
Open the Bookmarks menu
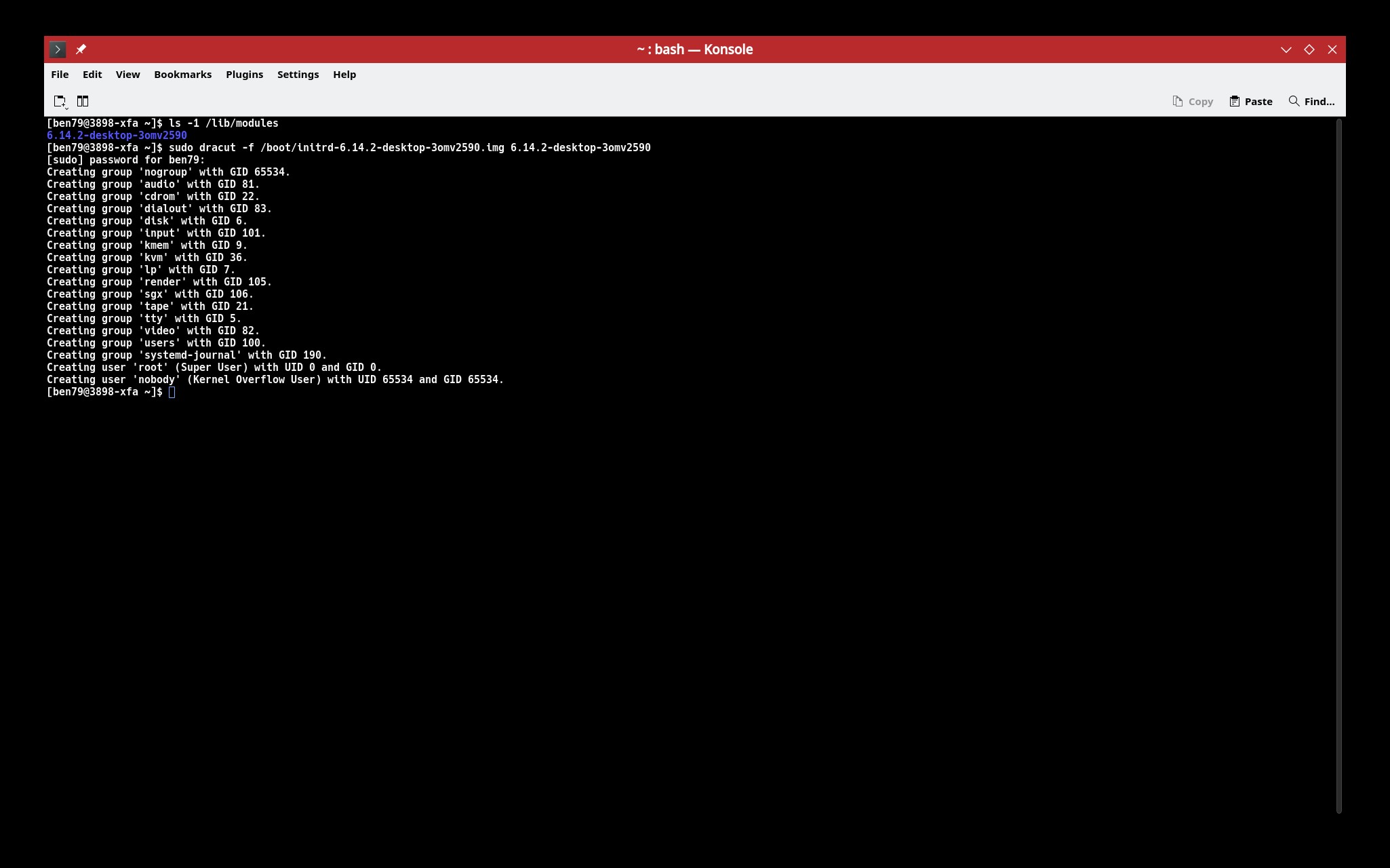click(182, 75)
